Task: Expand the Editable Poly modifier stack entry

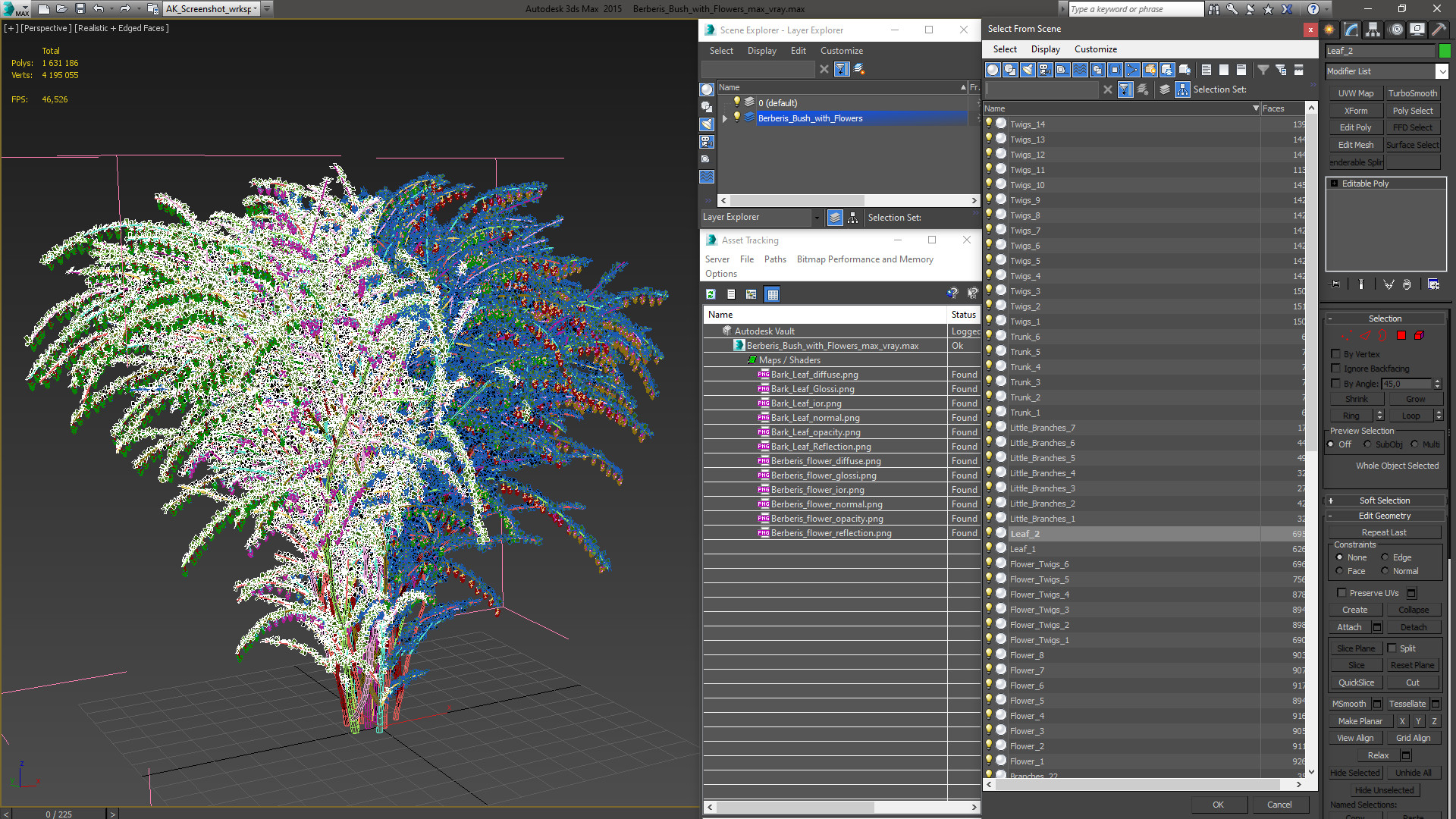Action: 1335,184
